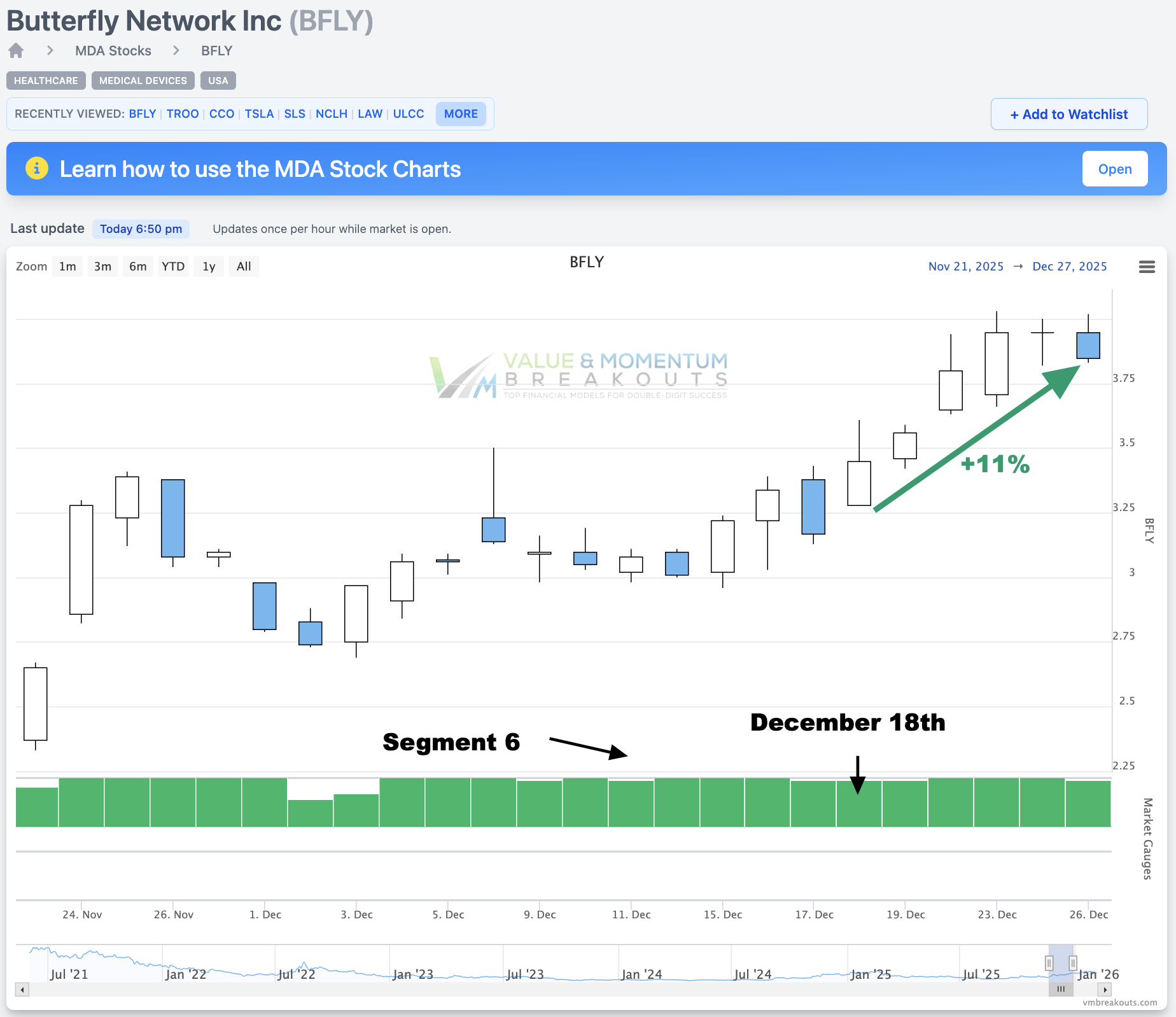1176x1017 pixels.
Task: Select the 1m zoom range
Action: (x=67, y=266)
